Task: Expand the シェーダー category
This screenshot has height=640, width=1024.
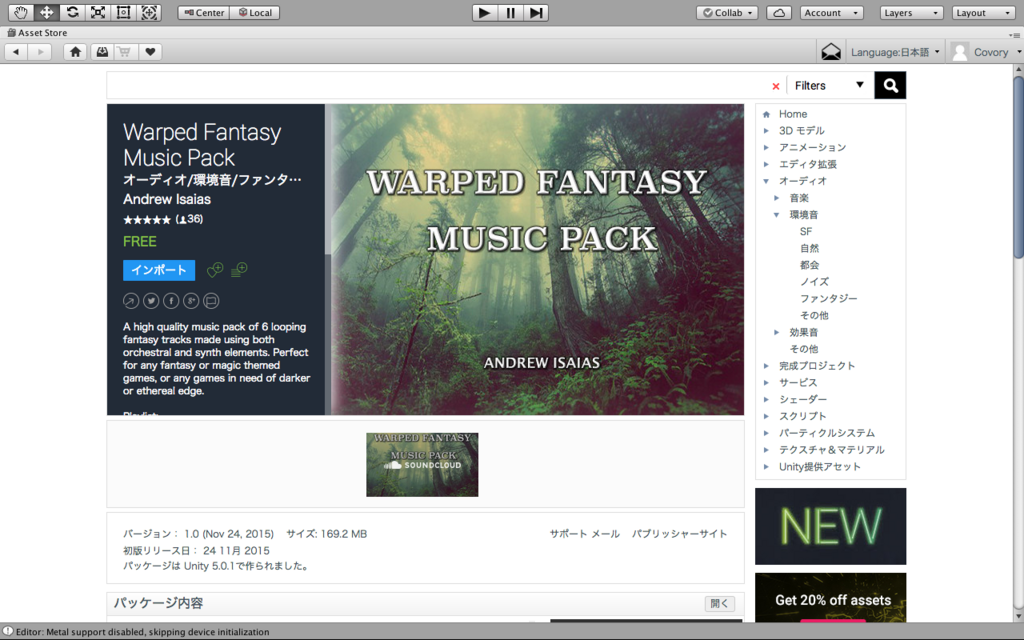Action: point(766,400)
